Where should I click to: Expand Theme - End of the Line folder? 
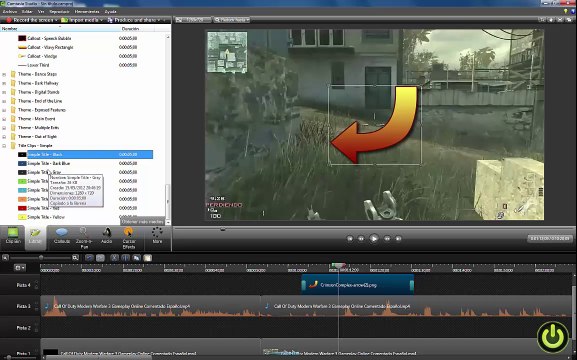[4, 101]
